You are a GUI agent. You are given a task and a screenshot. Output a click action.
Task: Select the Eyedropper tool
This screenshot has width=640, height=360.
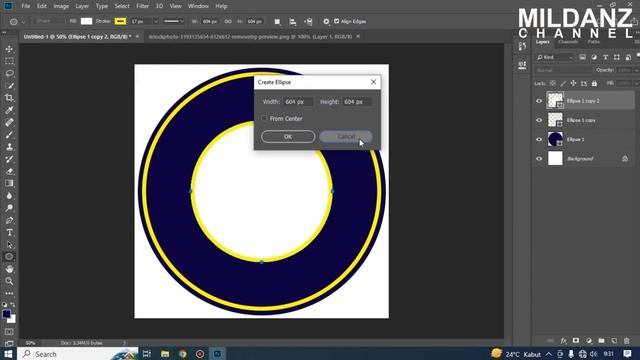click(x=9, y=110)
